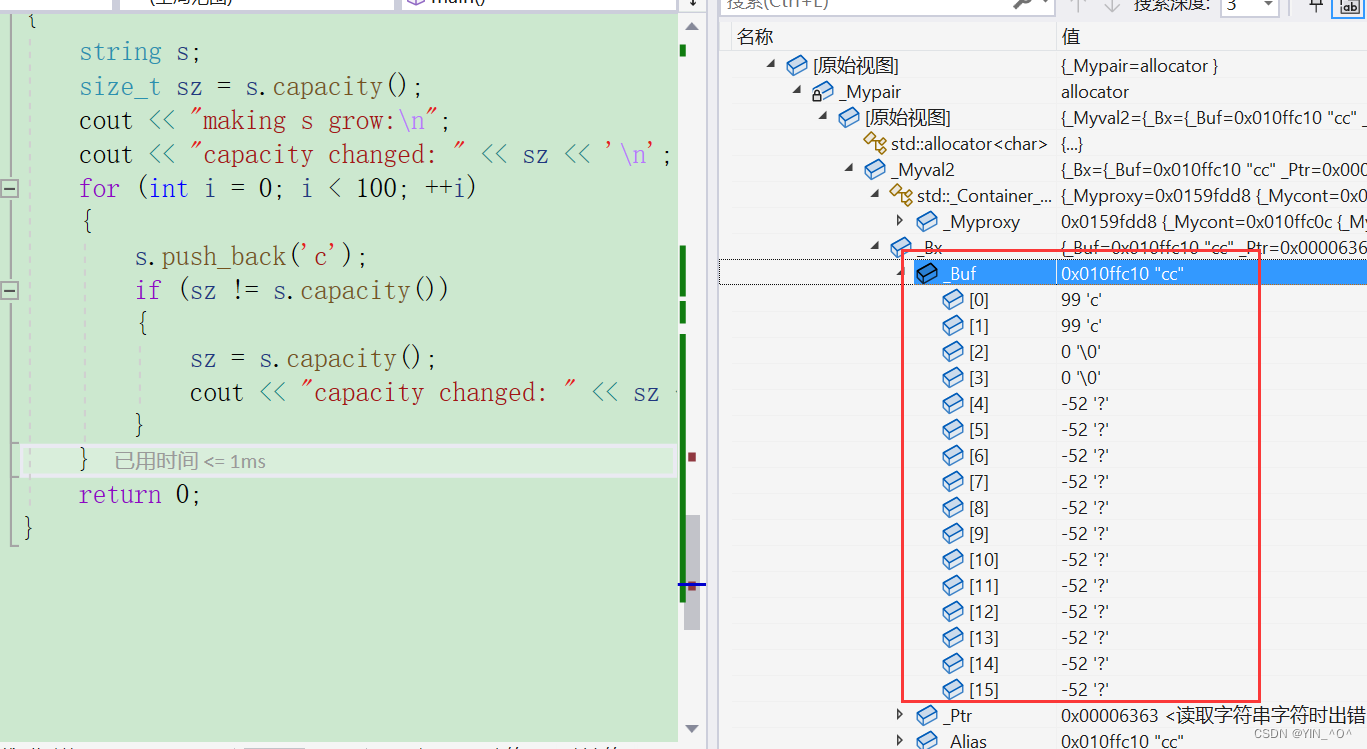This screenshot has width=1367, height=749.
Task: Select the _Myproxy value 0x0159fdd8
Action: [1109, 221]
